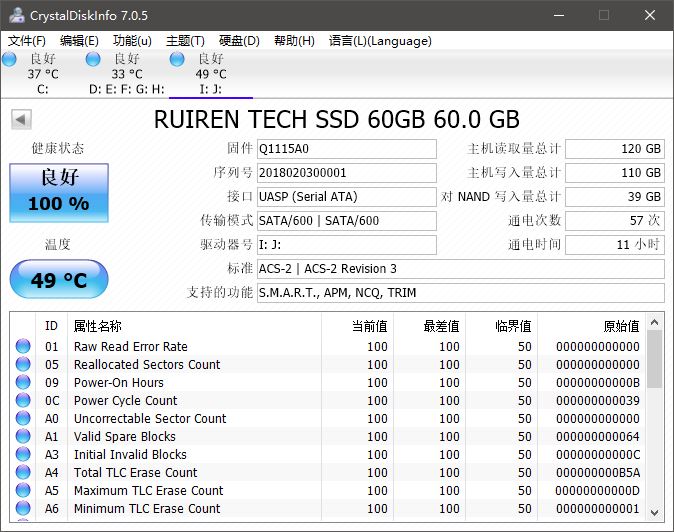This screenshot has height=532, width=674.
Task: Click the NAND writes value 39 GB
Action: (615, 197)
